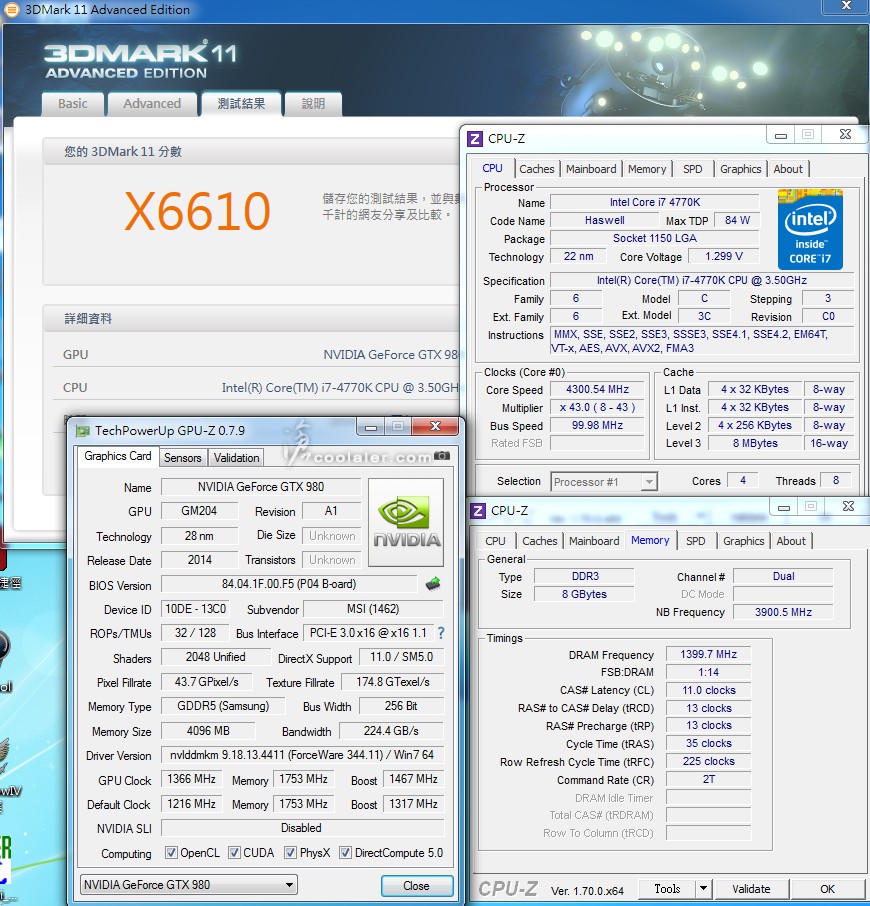This screenshot has width=870, height=906.
Task: Select the 說明 tab in 3DMark
Action: click(x=313, y=104)
